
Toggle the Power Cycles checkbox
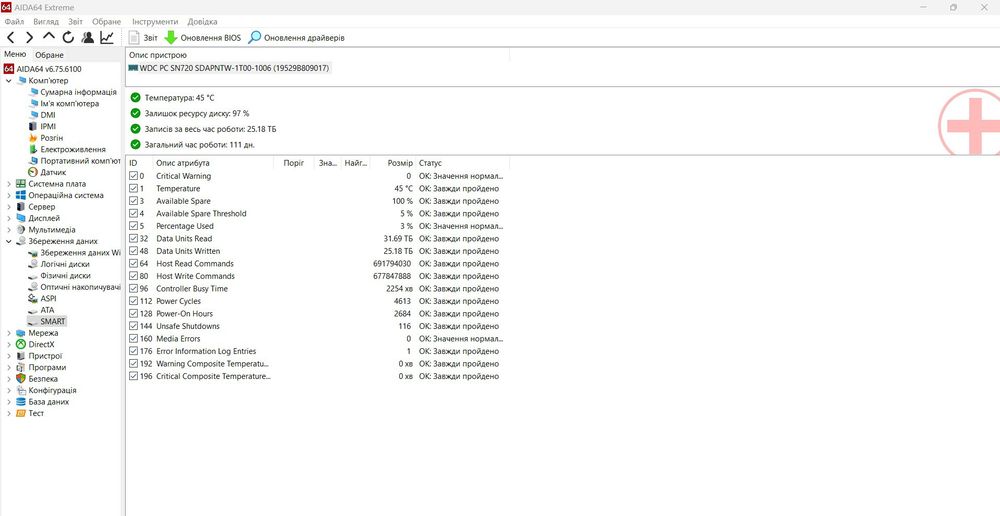[133, 301]
